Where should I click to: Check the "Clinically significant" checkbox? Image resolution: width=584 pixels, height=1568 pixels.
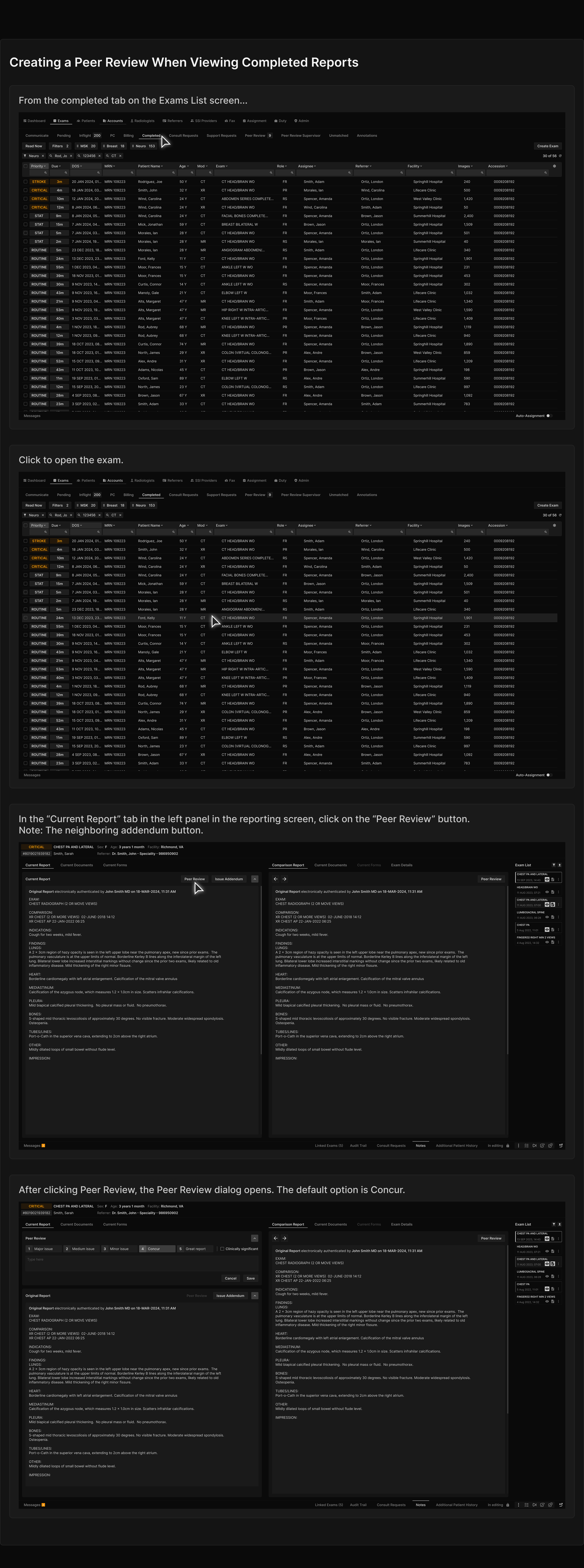[x=222, y=1249]
